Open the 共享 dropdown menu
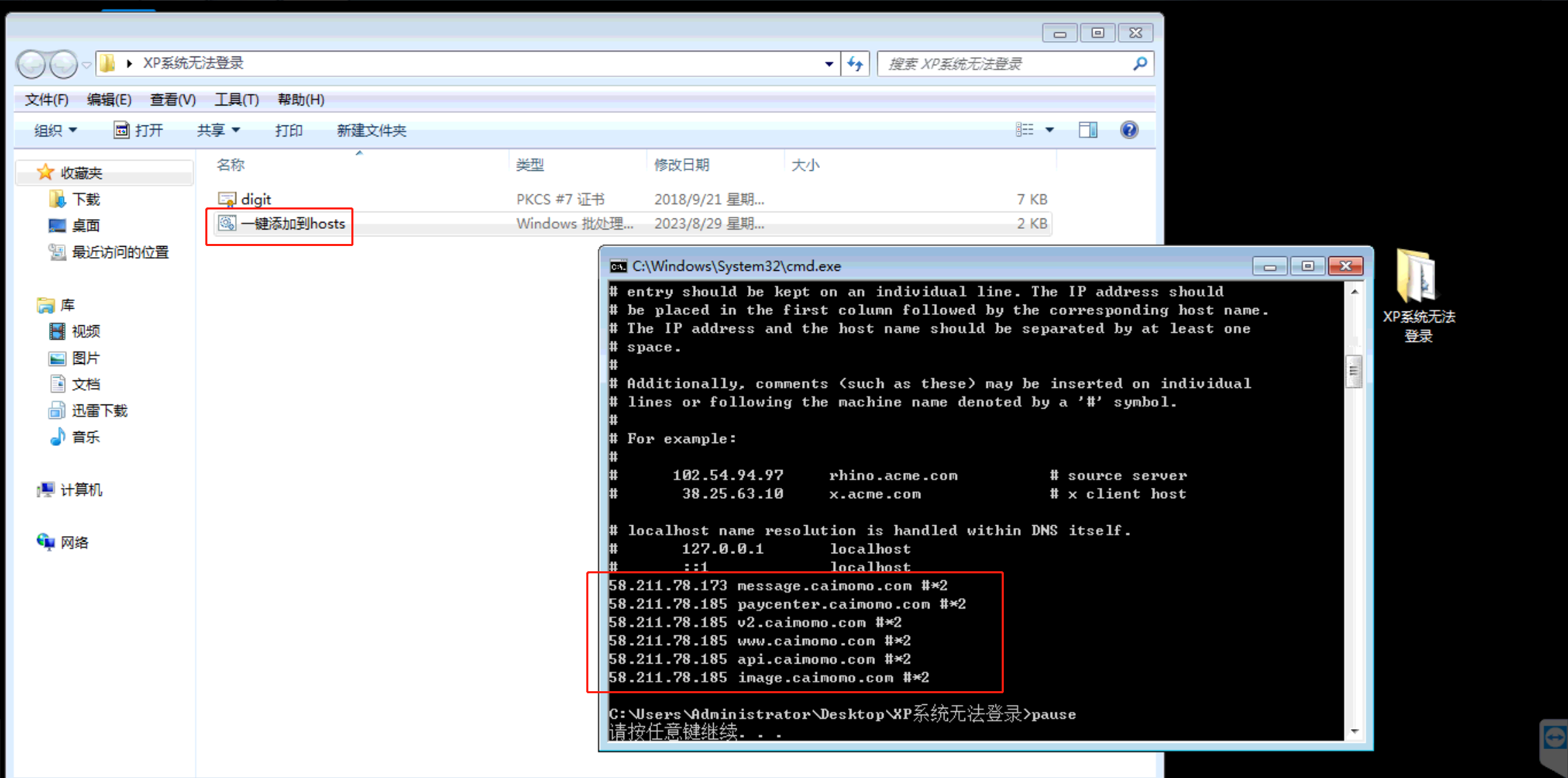 [x=218, y=130]
